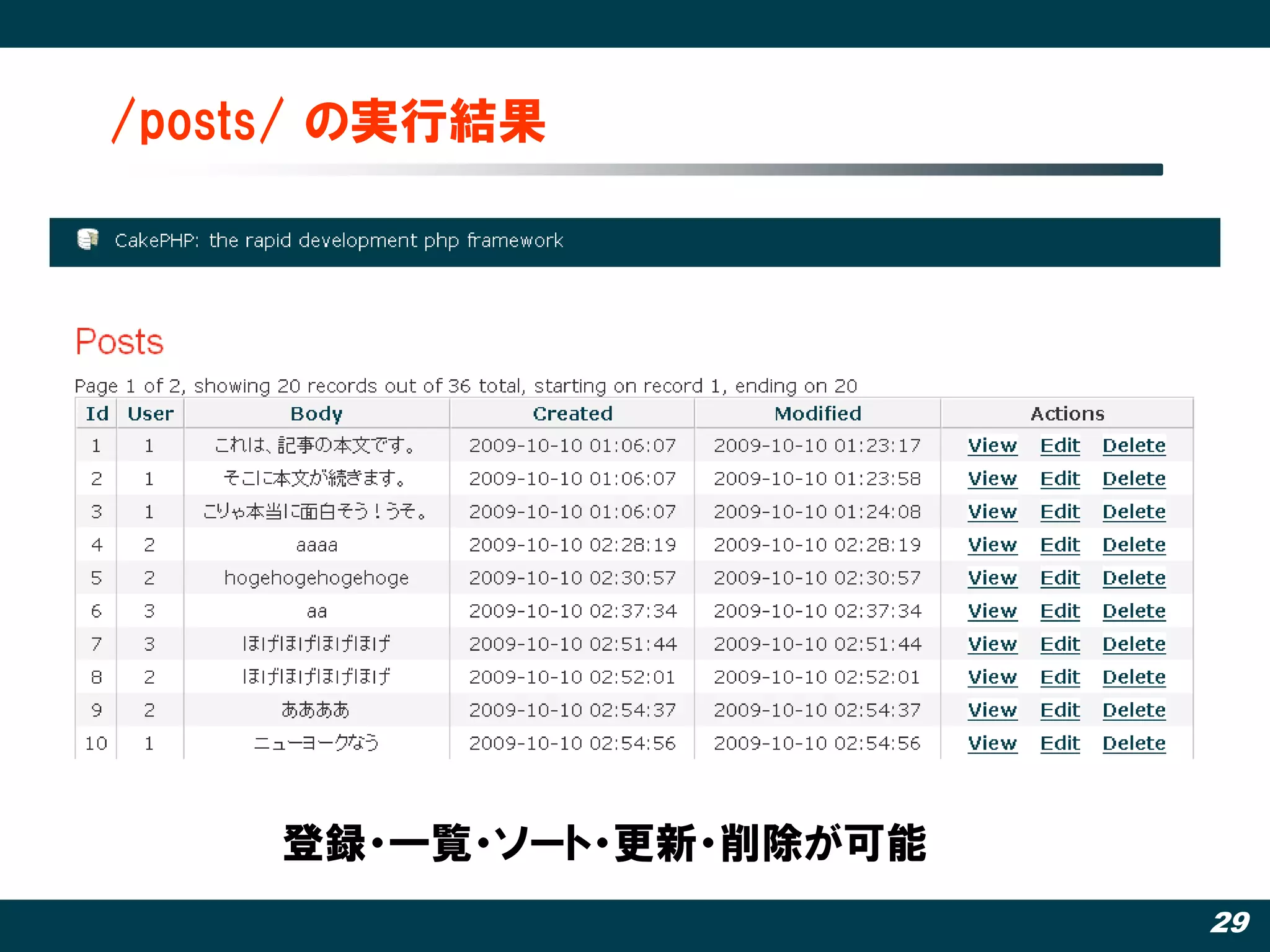The image size is (1270, 952).
Task: Sort table by Created column header
Action: (x=572, y=413)
